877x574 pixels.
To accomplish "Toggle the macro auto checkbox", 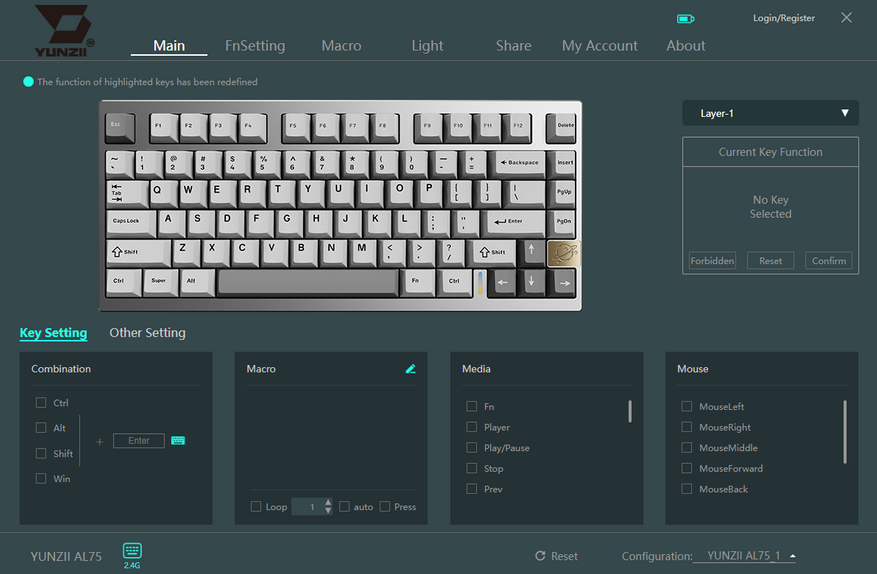I will click(x=345, y=506).
